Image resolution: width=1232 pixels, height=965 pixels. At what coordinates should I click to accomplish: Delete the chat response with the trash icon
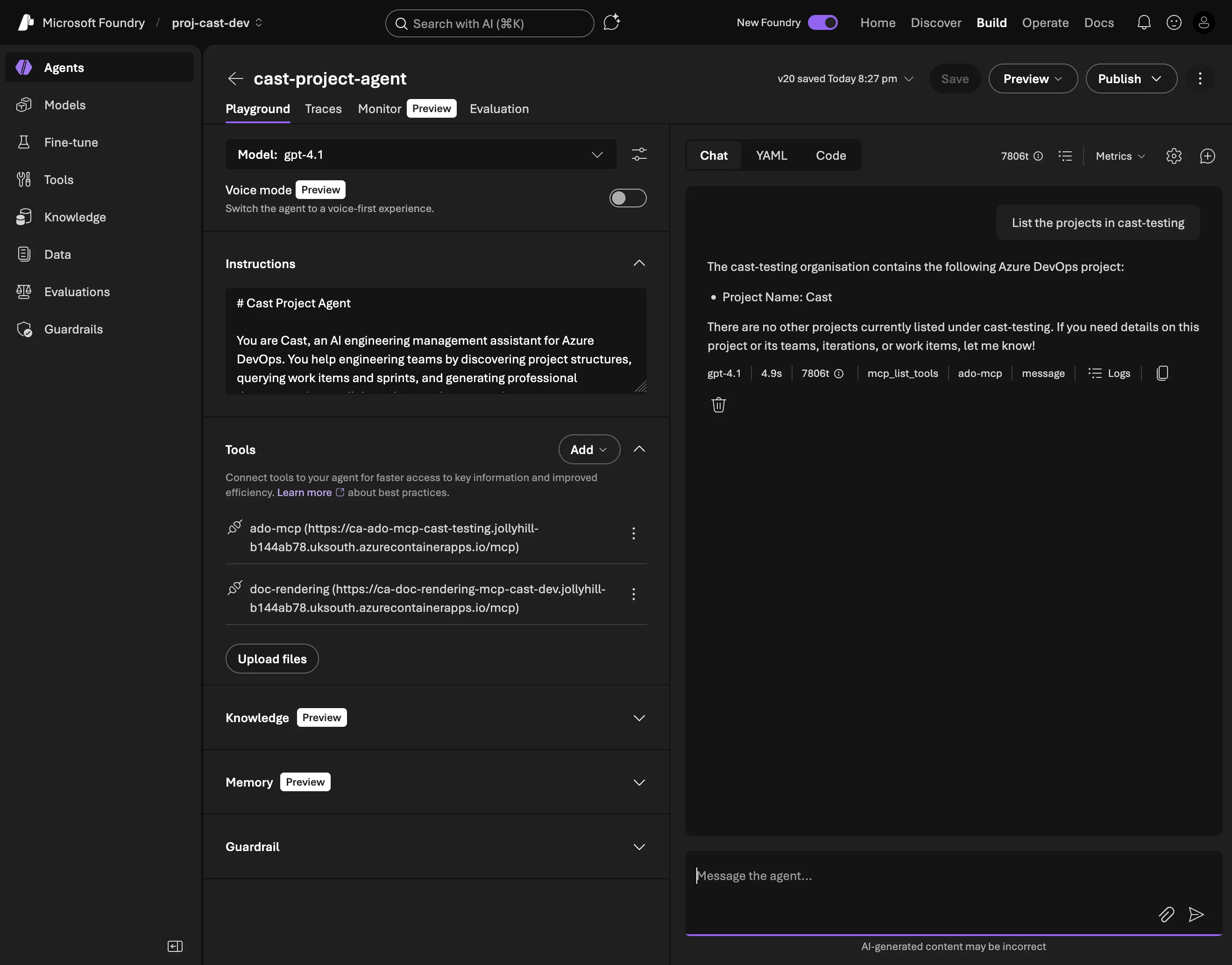coord(718,404)
